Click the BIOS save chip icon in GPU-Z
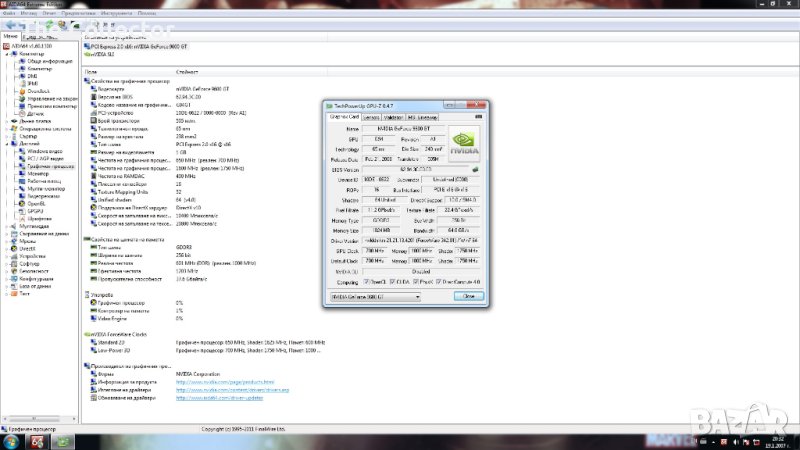The height and width of the screenshot is (450, 800). (476, 170)
